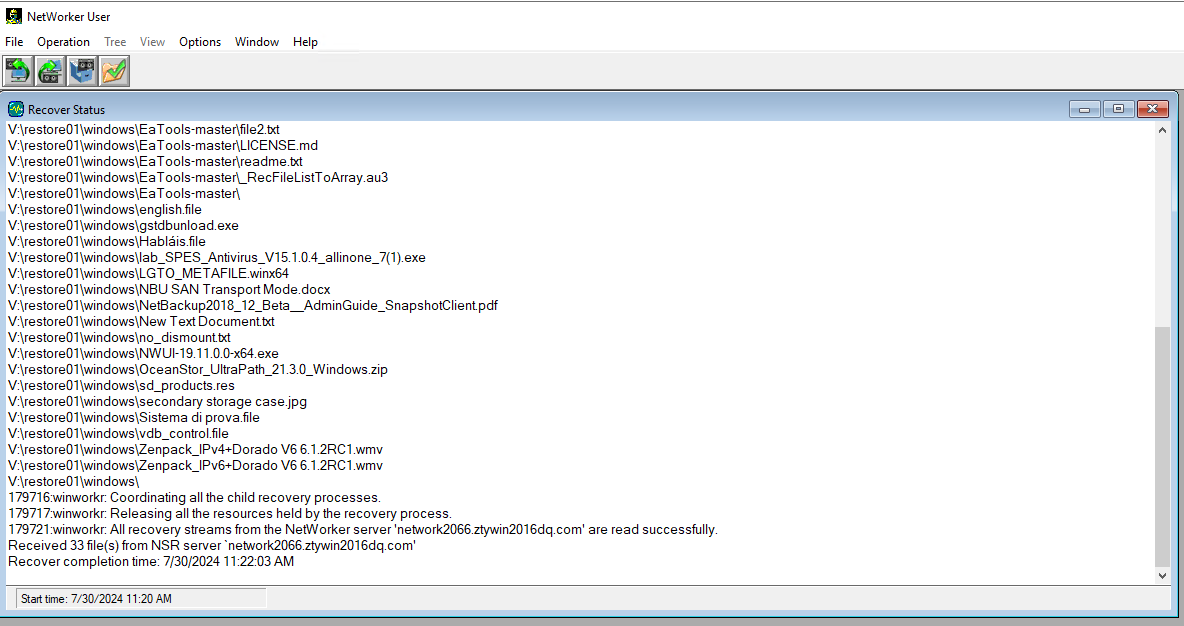Screen dimensions: 1184x626
Task: Select the LGTO_METAFILE.winx64 line
Action: (148, 273)
